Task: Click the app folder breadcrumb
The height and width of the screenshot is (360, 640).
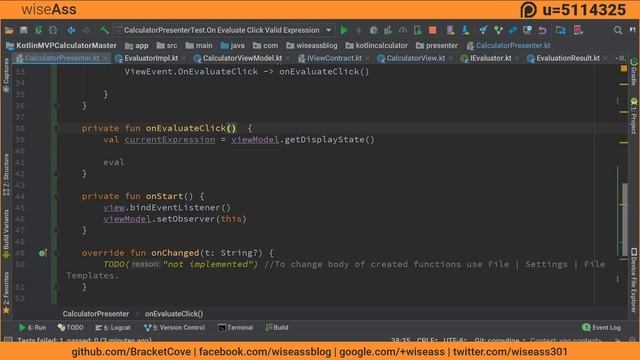Action: [137, 46]
